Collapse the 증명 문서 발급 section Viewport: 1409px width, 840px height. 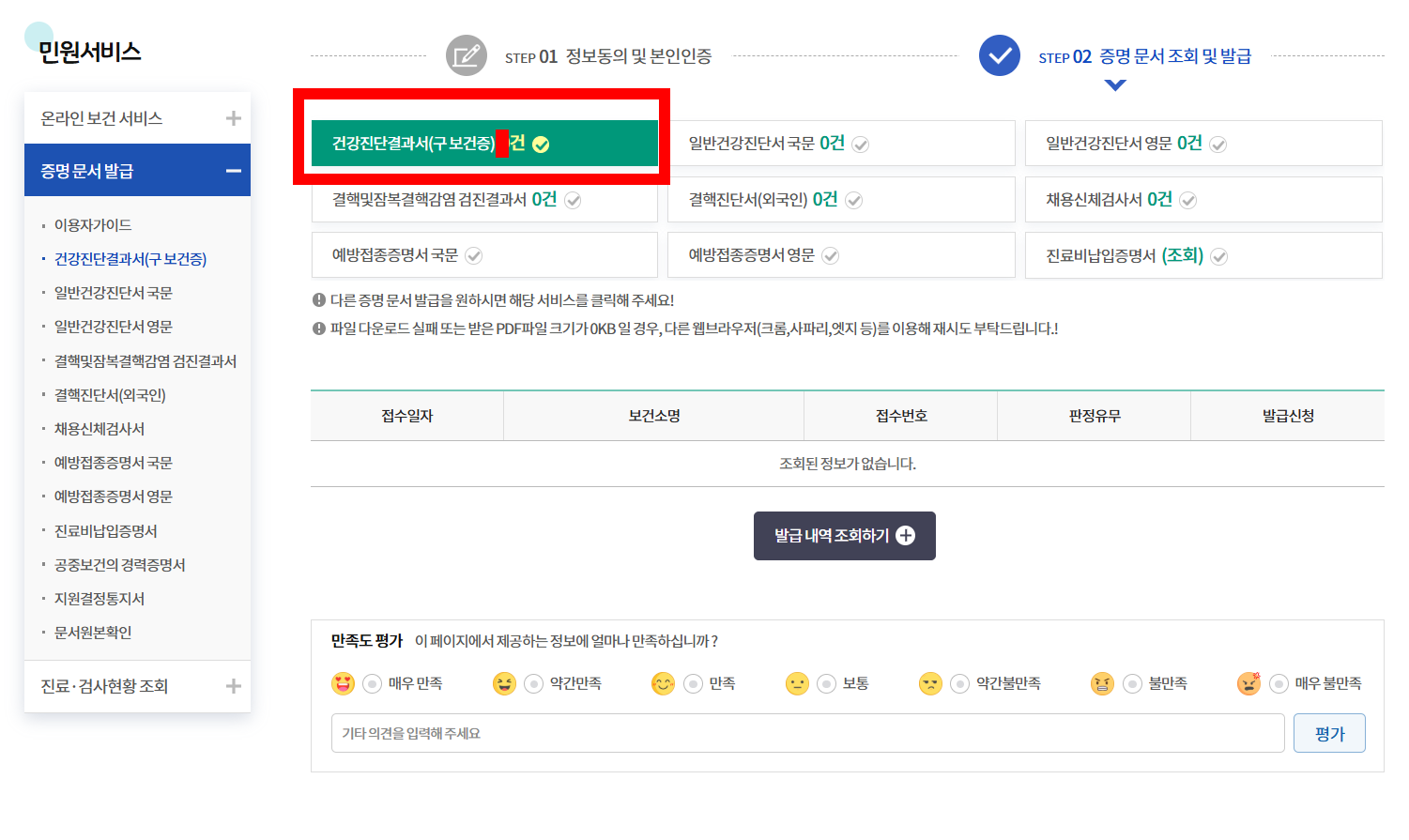[x=233, y=170]
